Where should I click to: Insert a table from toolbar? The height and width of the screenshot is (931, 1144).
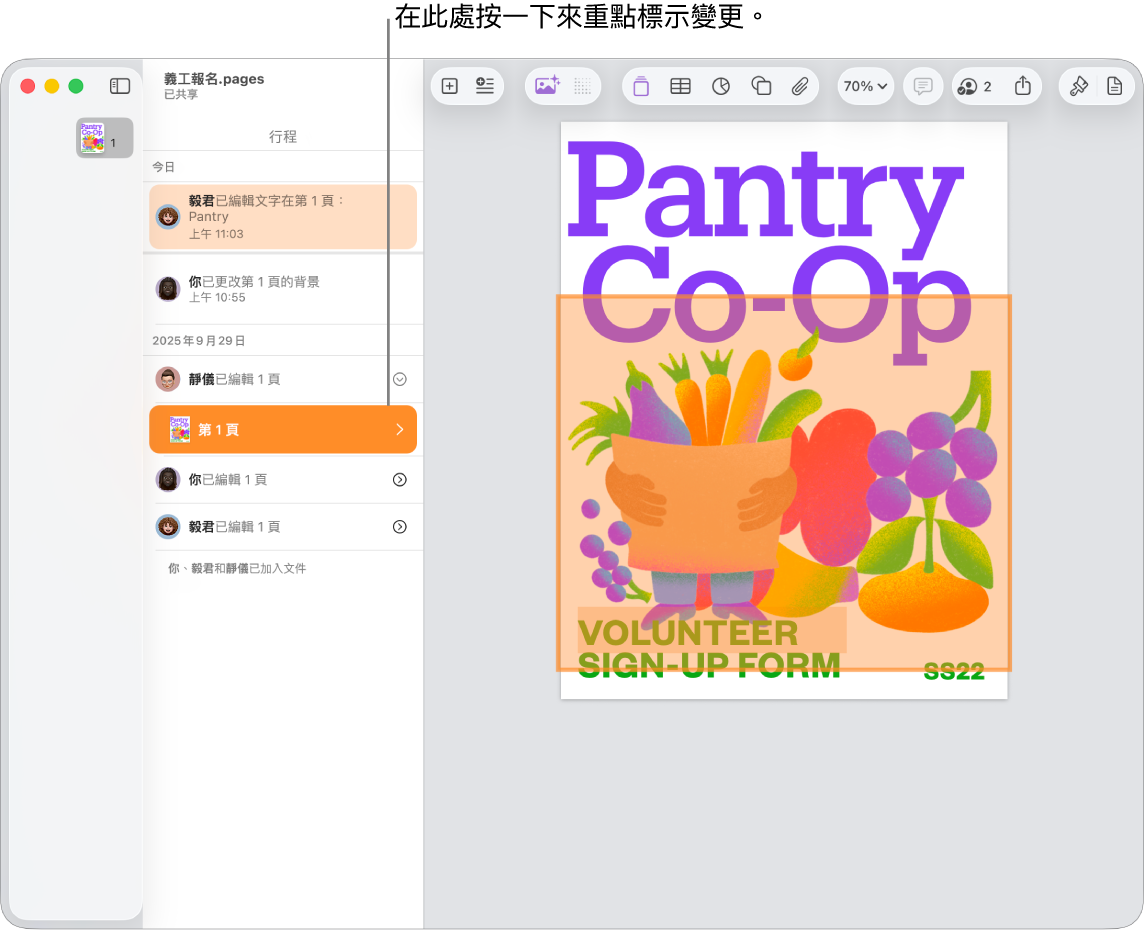[x=680, y=86]
